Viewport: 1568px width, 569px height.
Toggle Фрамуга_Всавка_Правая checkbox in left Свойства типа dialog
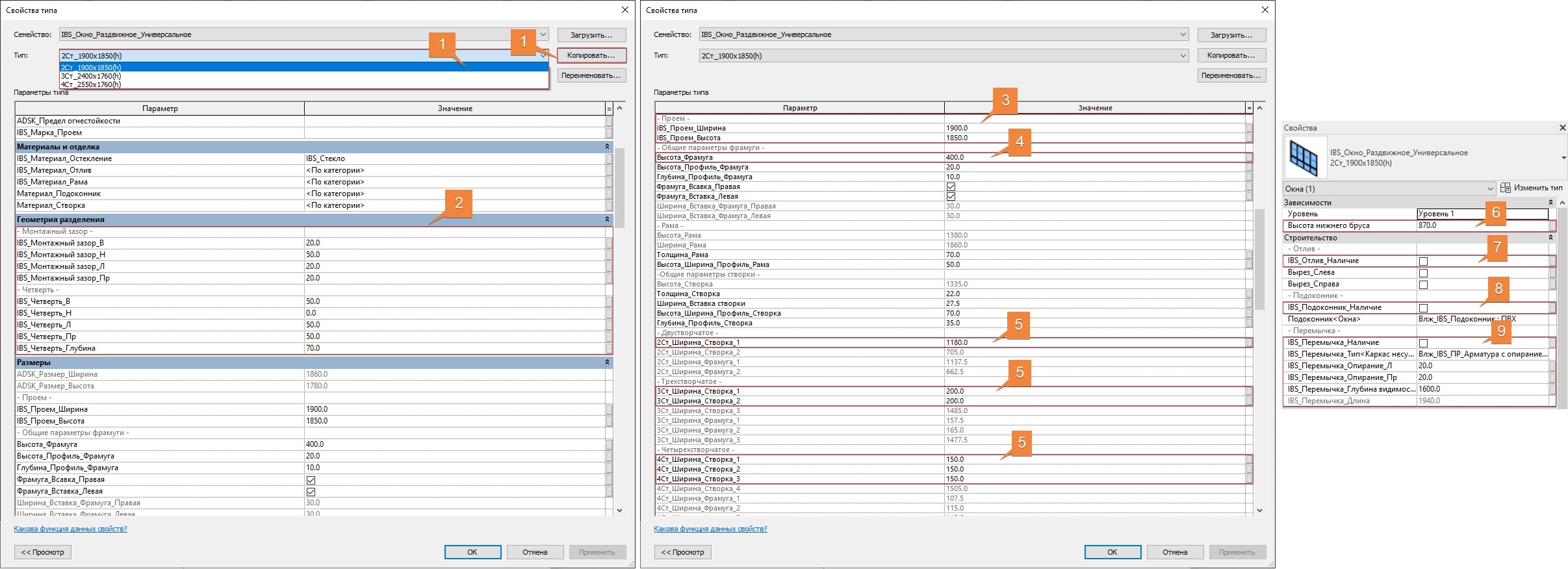tap(311, 480)
